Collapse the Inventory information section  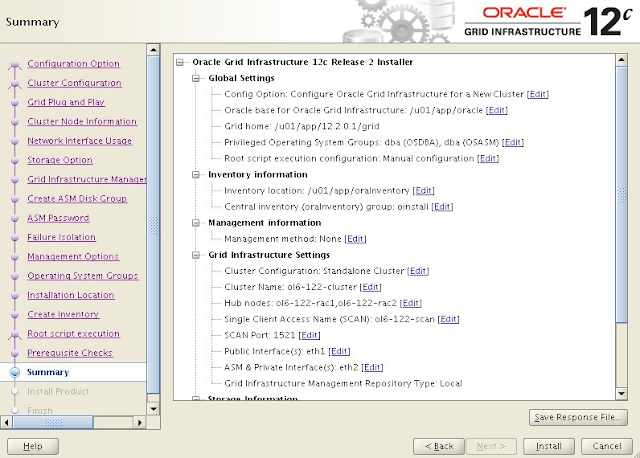[x=196, y=175]
